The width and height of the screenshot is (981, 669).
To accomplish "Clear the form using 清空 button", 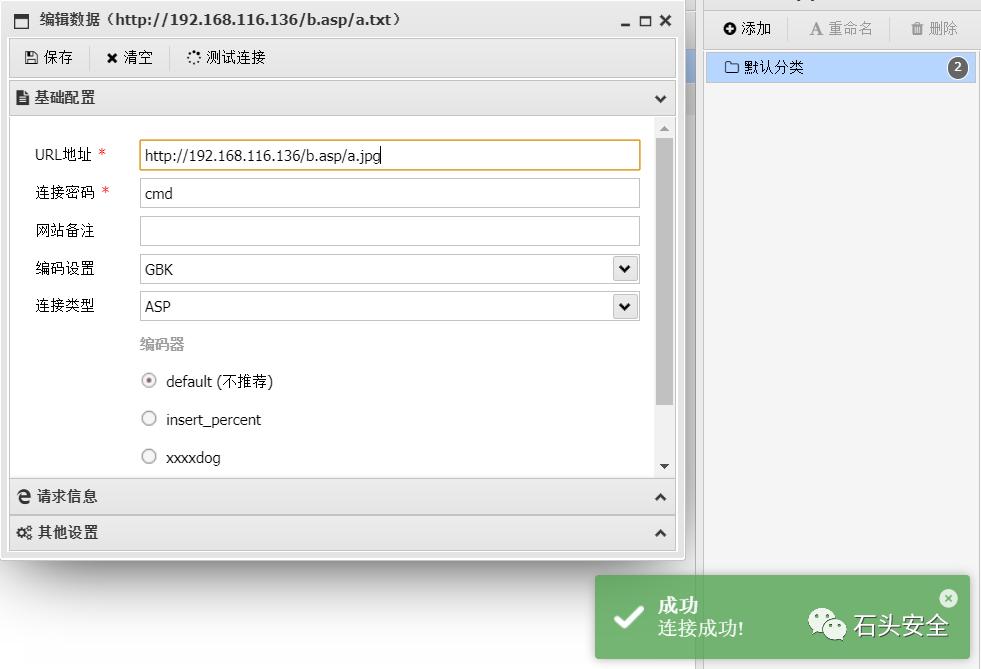I will coord(130,58).
